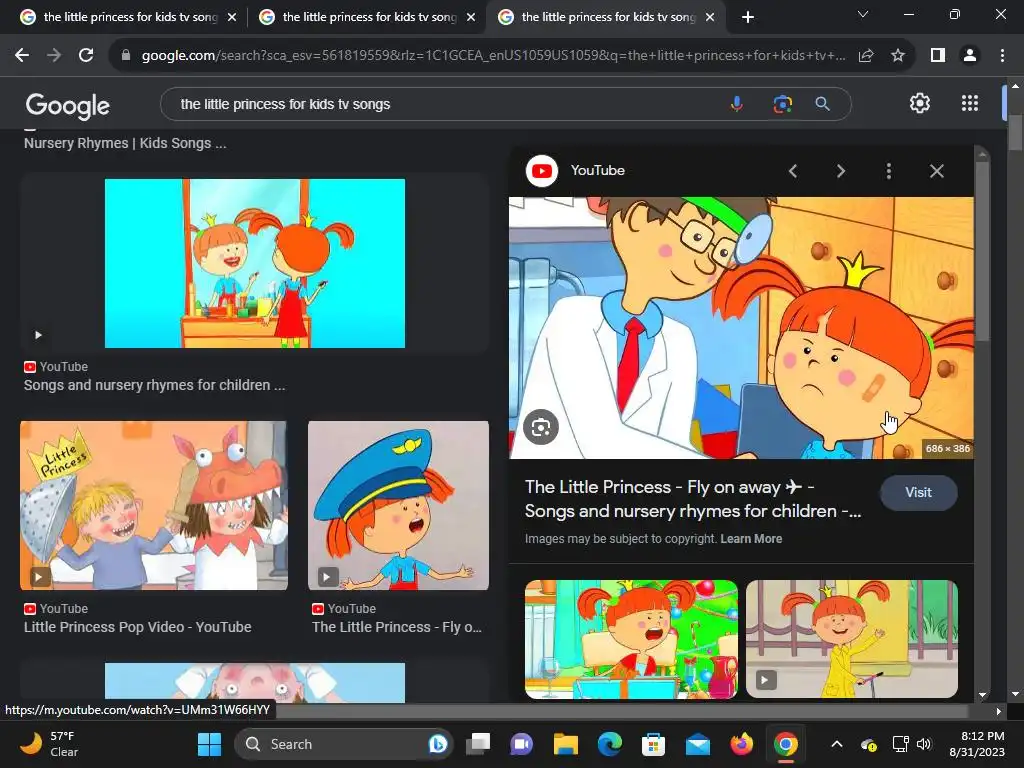Click the preview panel scrollbar
Screen dimensions: 1024x768
click(982, 250)
